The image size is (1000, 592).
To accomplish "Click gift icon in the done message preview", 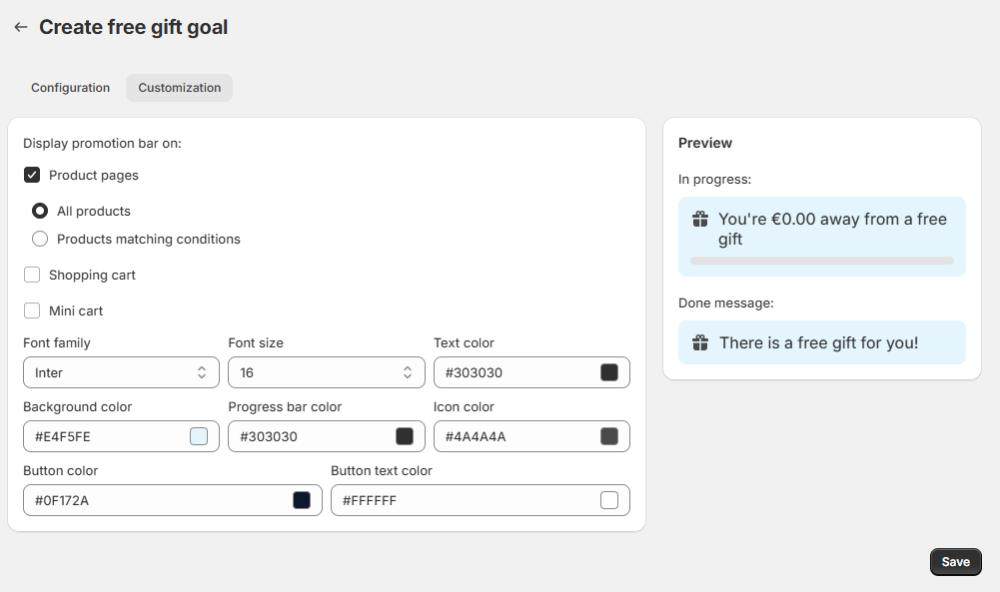I will tap(700, 343).
